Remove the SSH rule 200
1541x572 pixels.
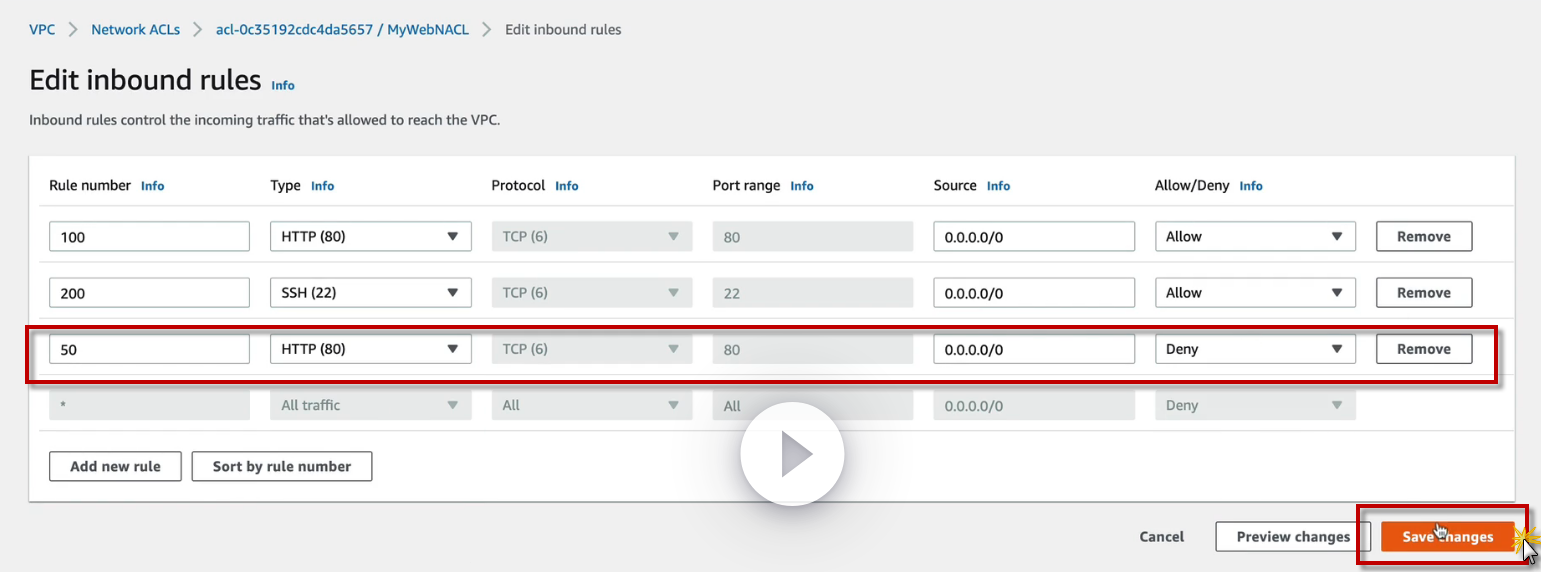pyautogui.click(x=1423, y=293)
